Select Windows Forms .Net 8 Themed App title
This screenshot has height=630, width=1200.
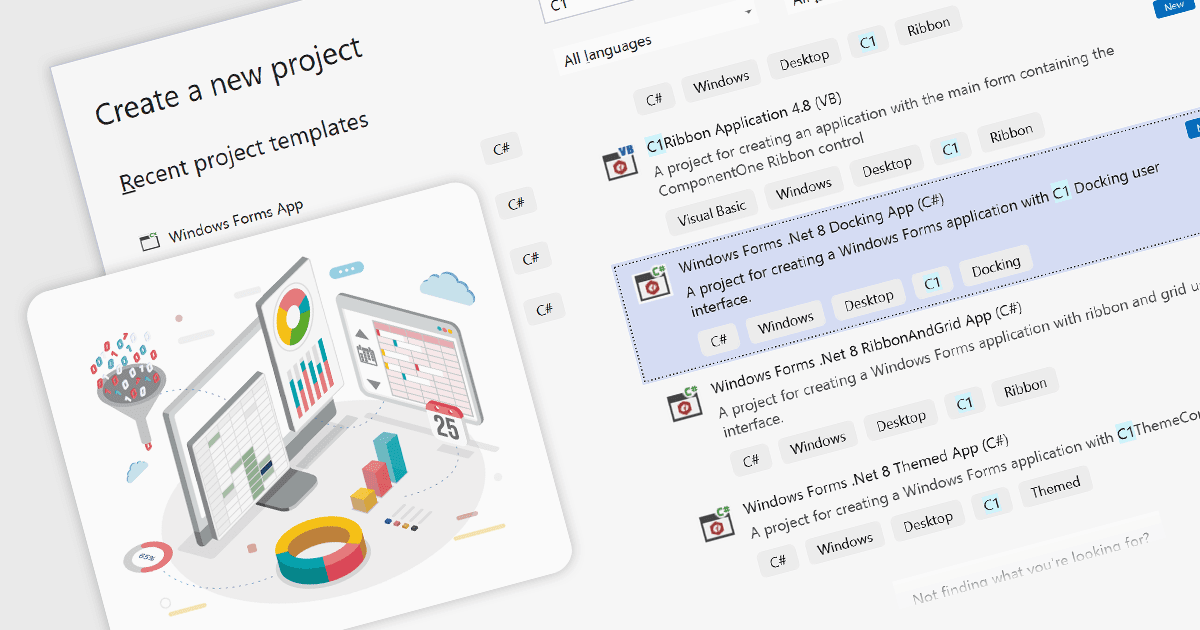tap(875, 473)
